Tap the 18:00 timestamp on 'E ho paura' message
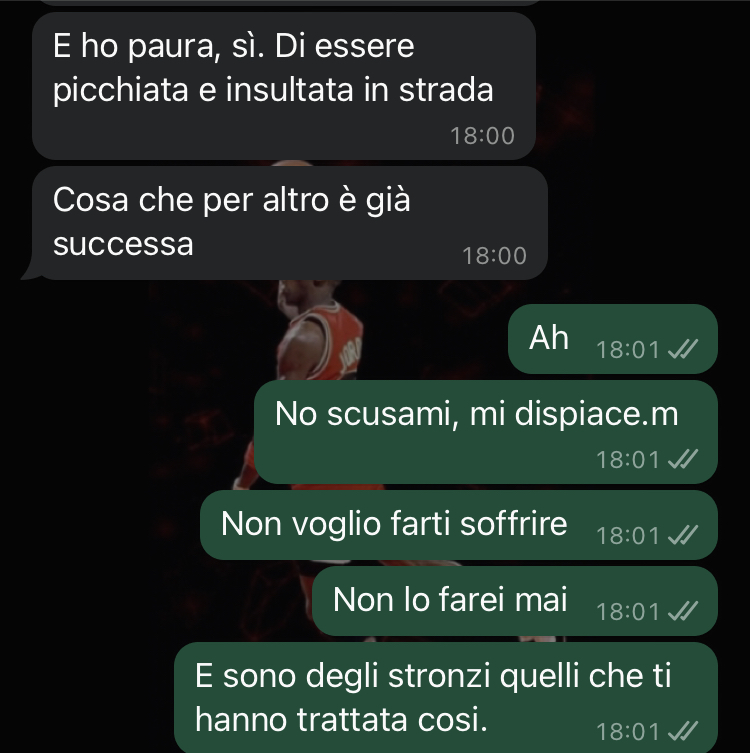750x753 pixels. 483,136
